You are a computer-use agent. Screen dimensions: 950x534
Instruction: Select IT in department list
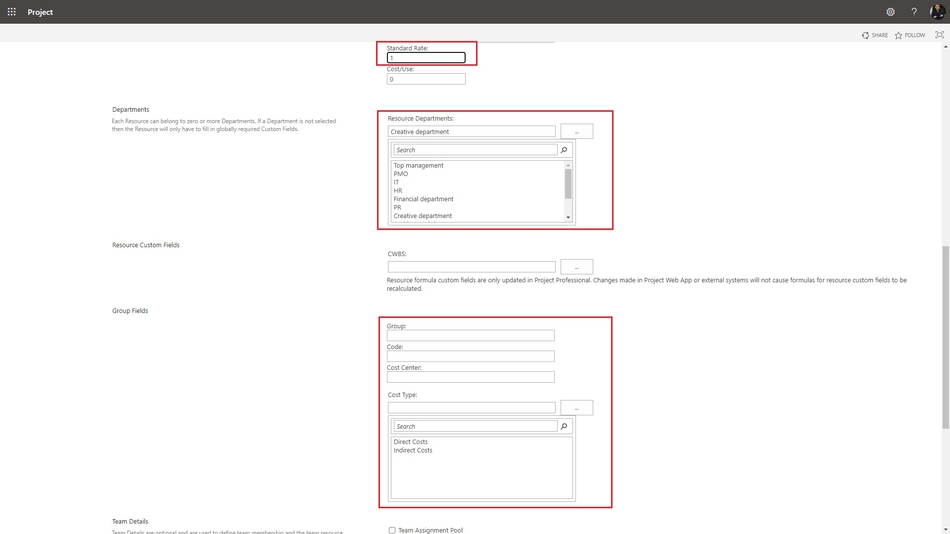tap(396, 182)
